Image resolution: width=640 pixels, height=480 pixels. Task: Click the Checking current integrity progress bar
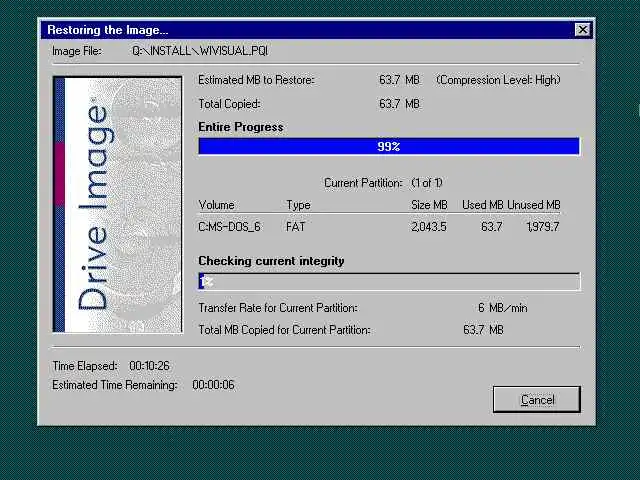[x=389, y=282]
